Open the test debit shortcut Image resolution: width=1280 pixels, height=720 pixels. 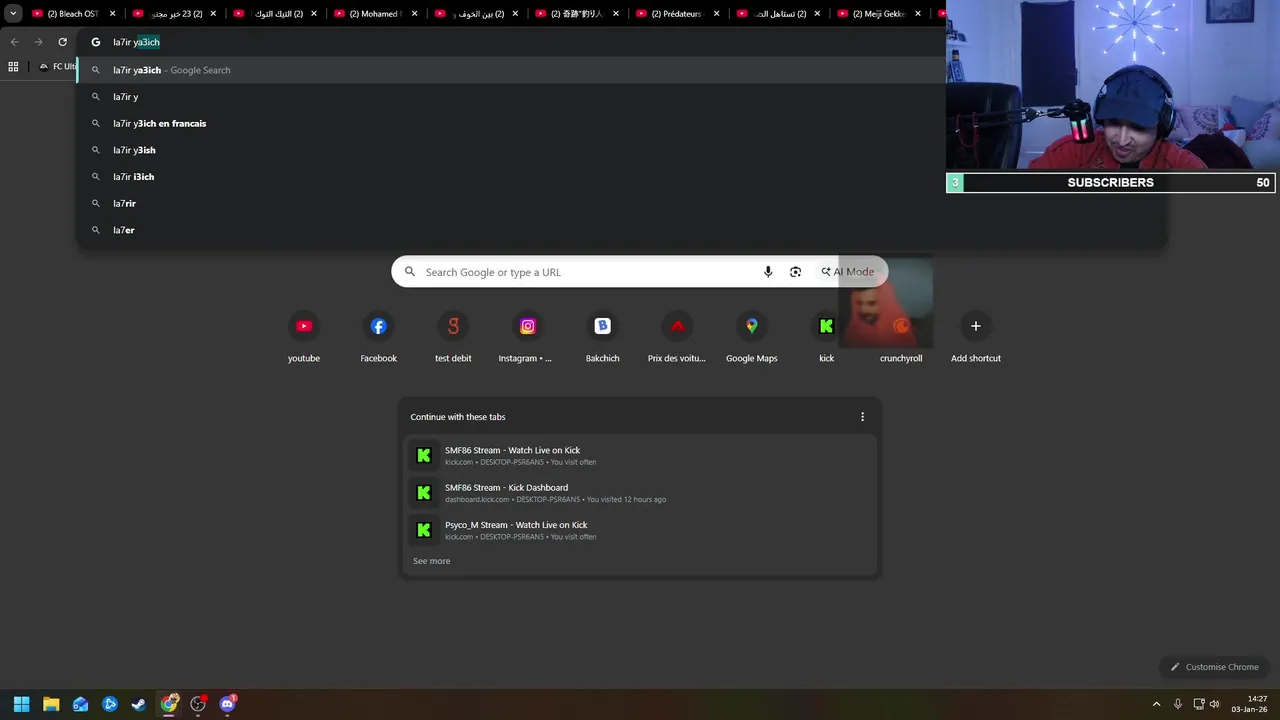pyautogui.click(x=453, y=338)
